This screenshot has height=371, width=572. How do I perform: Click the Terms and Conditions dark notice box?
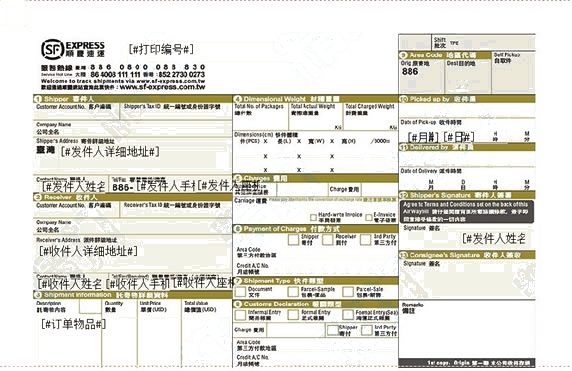pyautogui.click(x=467, y=212)
